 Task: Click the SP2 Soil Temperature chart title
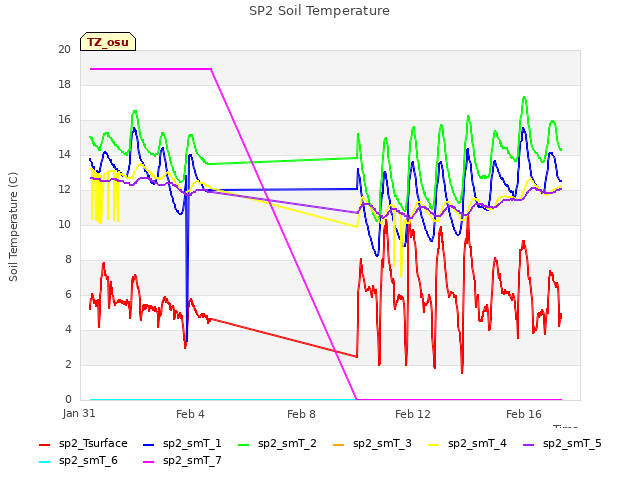(319, 11)
